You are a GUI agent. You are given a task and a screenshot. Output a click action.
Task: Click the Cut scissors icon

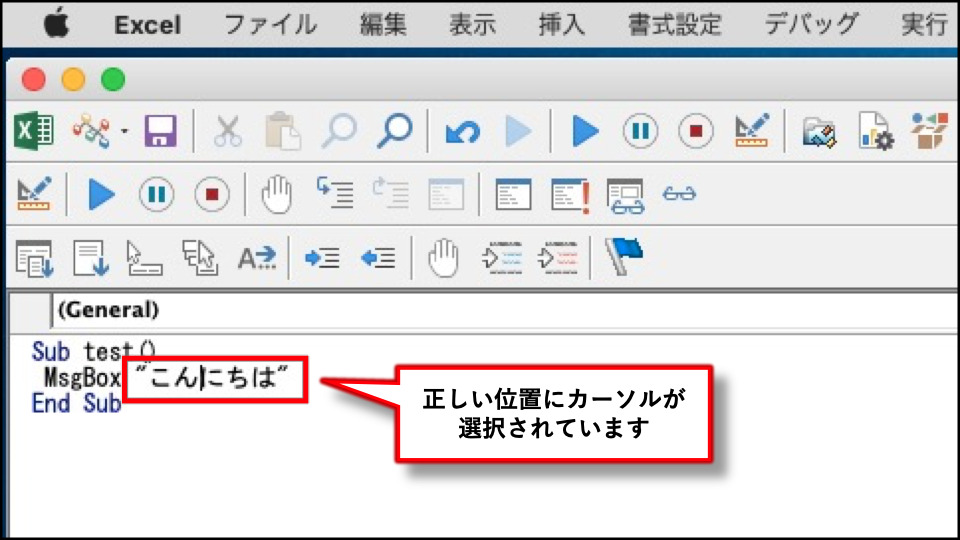click(x=228, y=131)
